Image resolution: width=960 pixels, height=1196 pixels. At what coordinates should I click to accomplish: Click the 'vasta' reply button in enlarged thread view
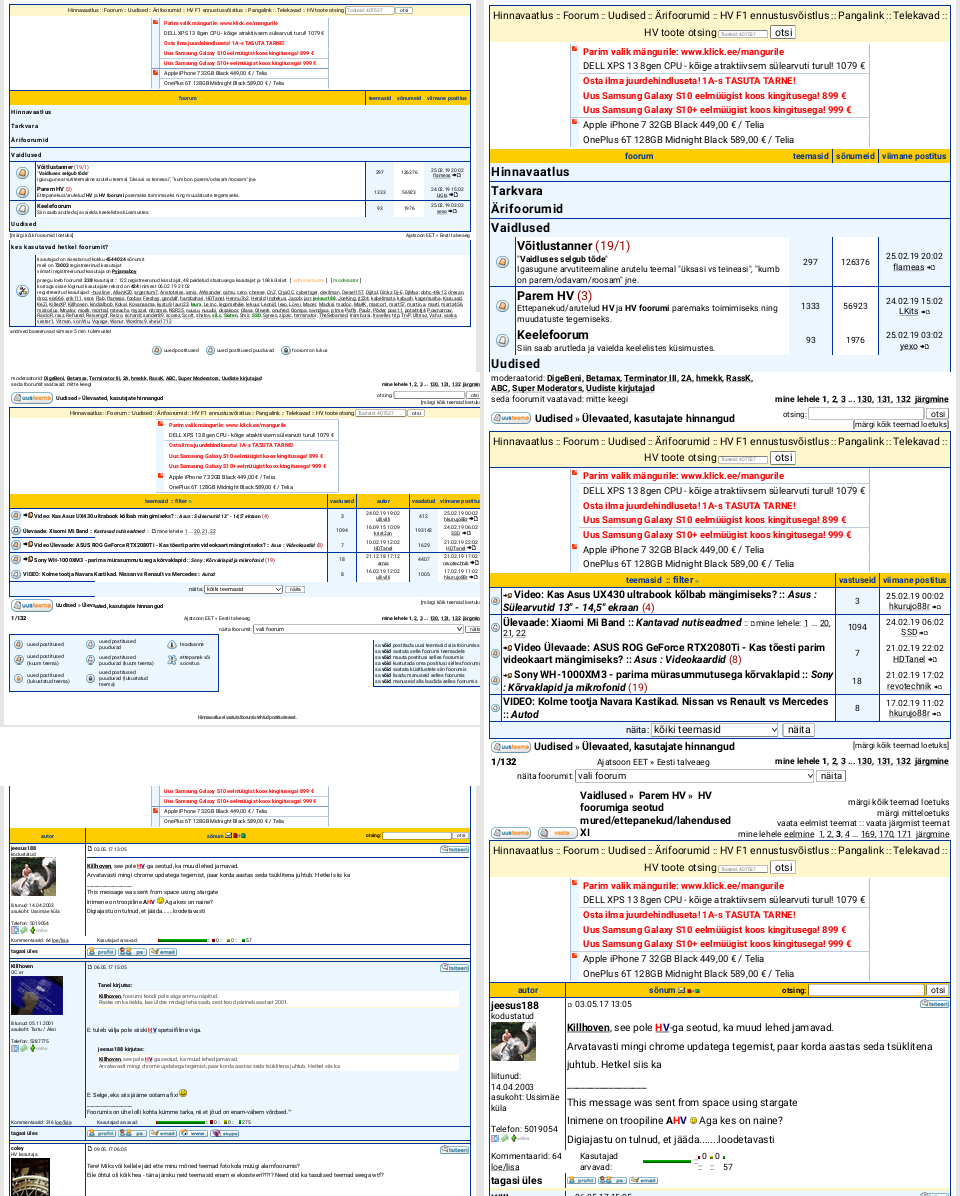click(557, 833)
